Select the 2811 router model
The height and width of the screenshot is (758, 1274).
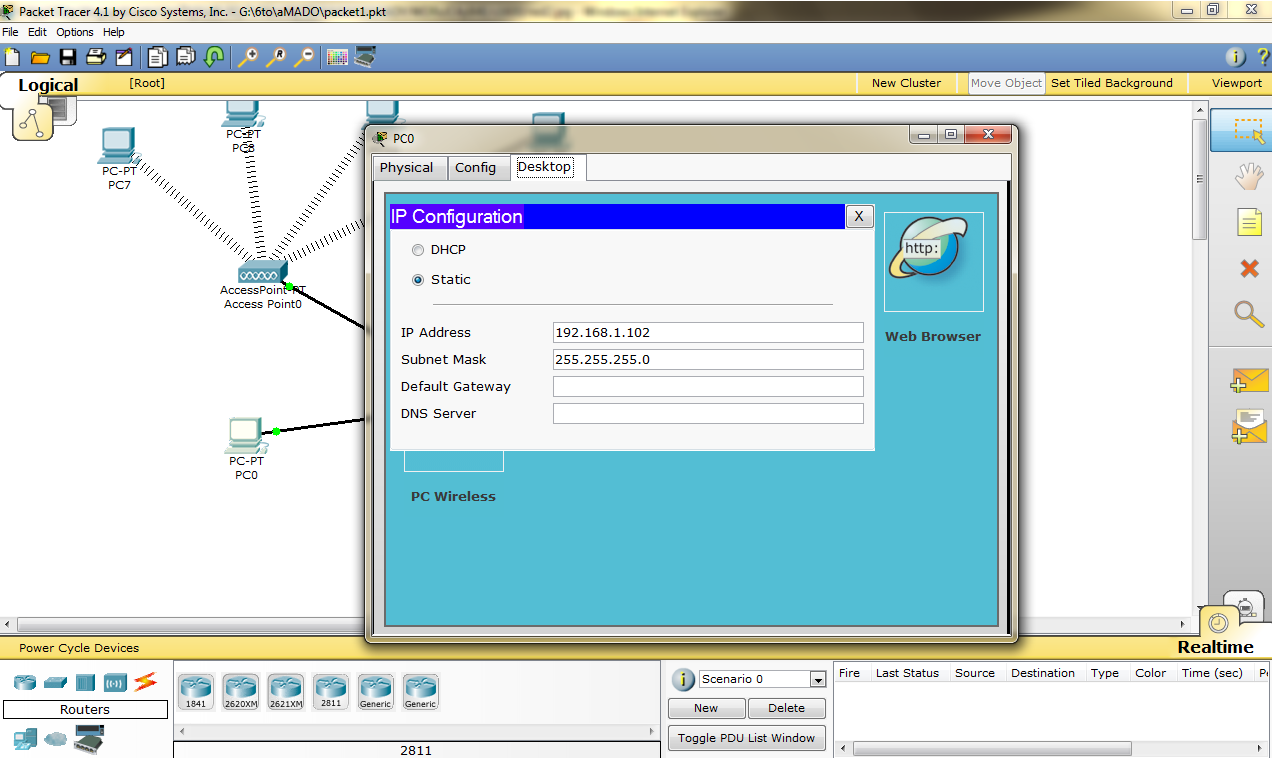330,691
